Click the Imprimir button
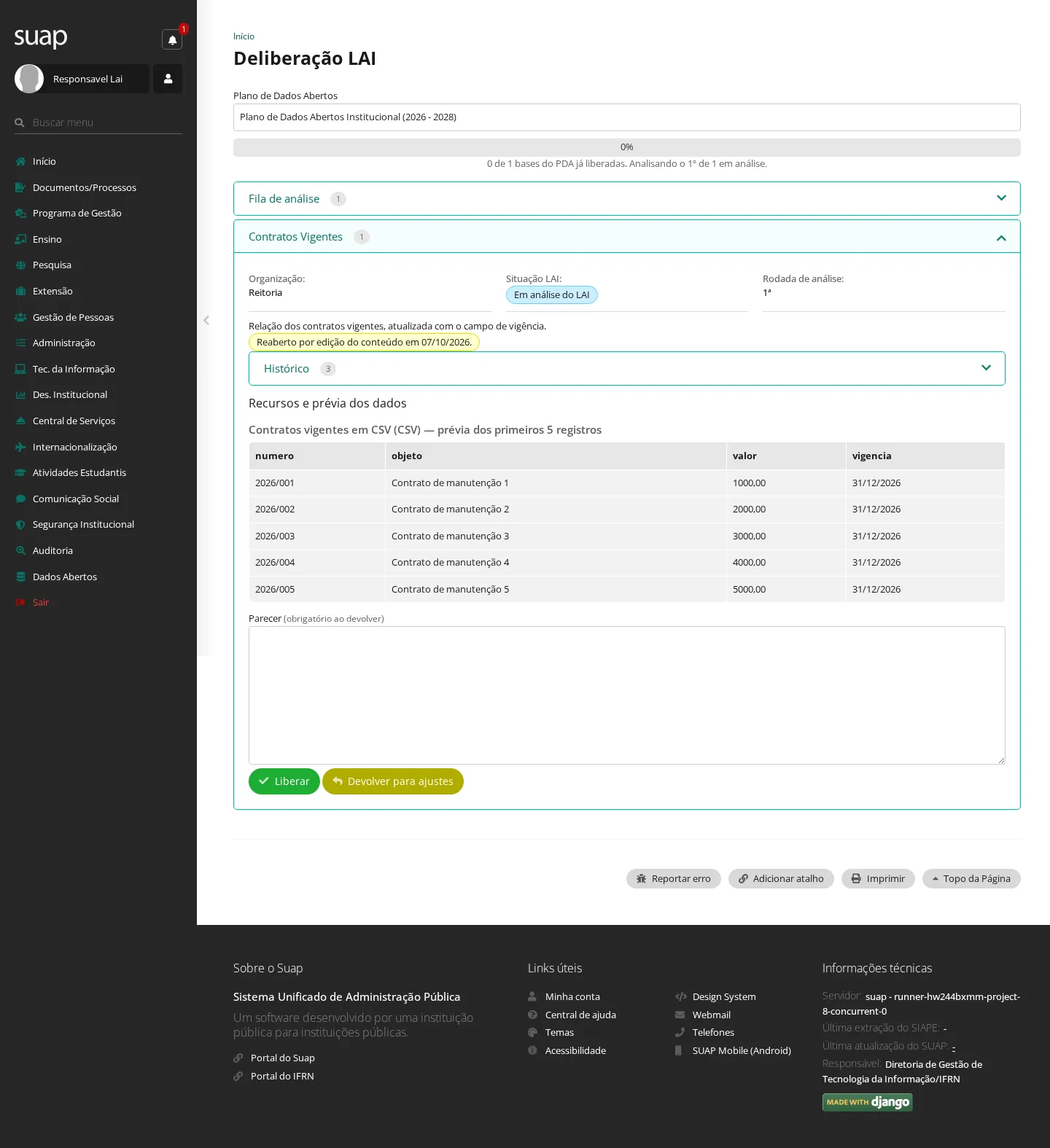Image resolution: width=1050 pixels, height=1148 pixels. click(x=878, y=879)
